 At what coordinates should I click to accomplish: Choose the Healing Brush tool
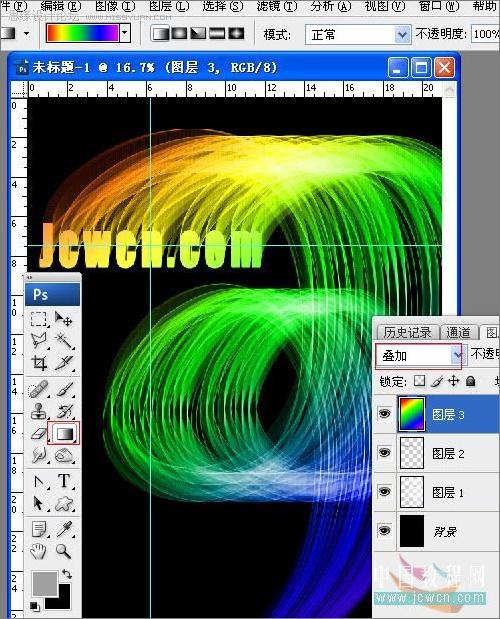(39, 389)
